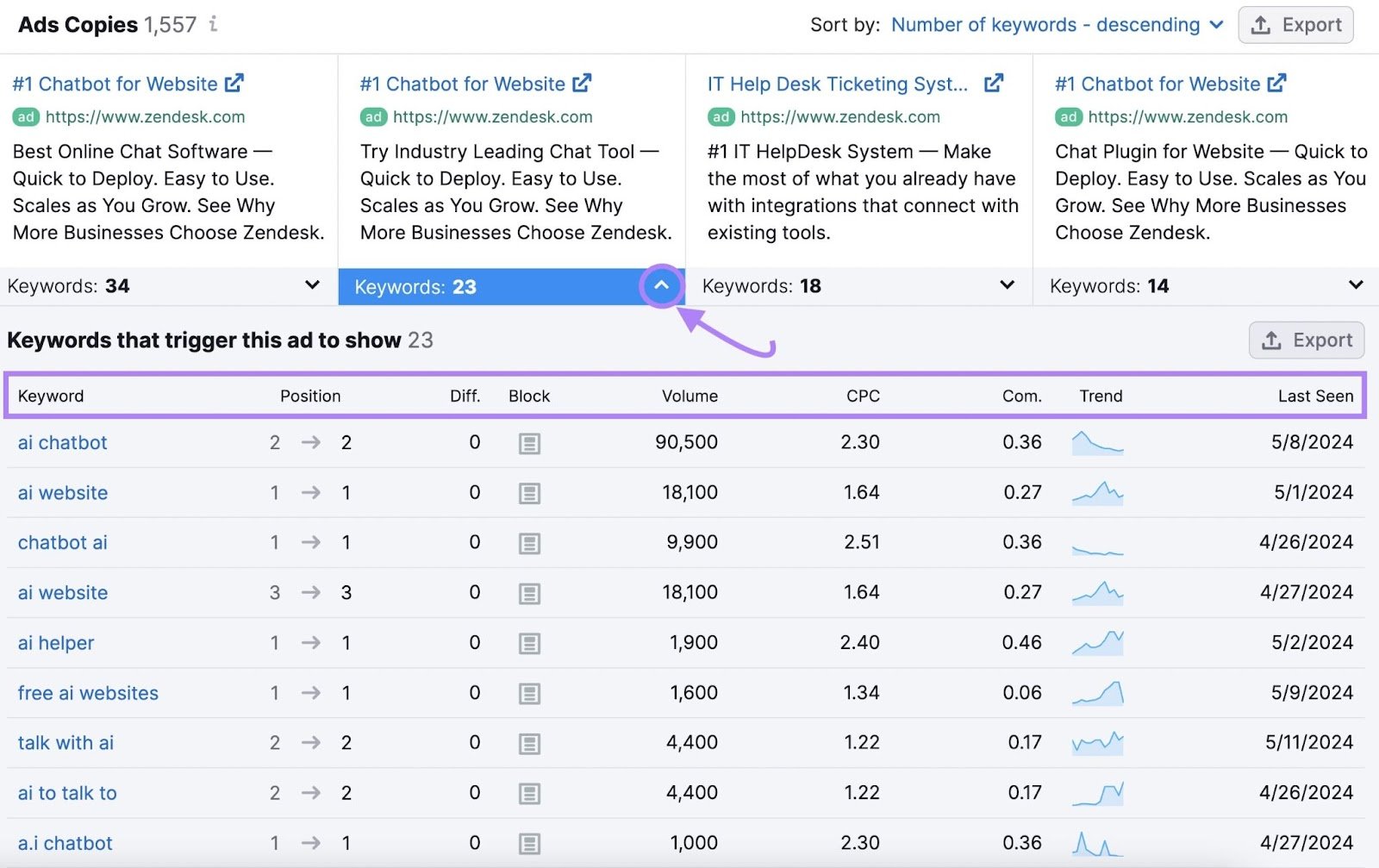This screenshot has width=1379, height=868.
Task: Open external link for the first "#1 Chatbot for Website" ad
Action: point(234,83)
